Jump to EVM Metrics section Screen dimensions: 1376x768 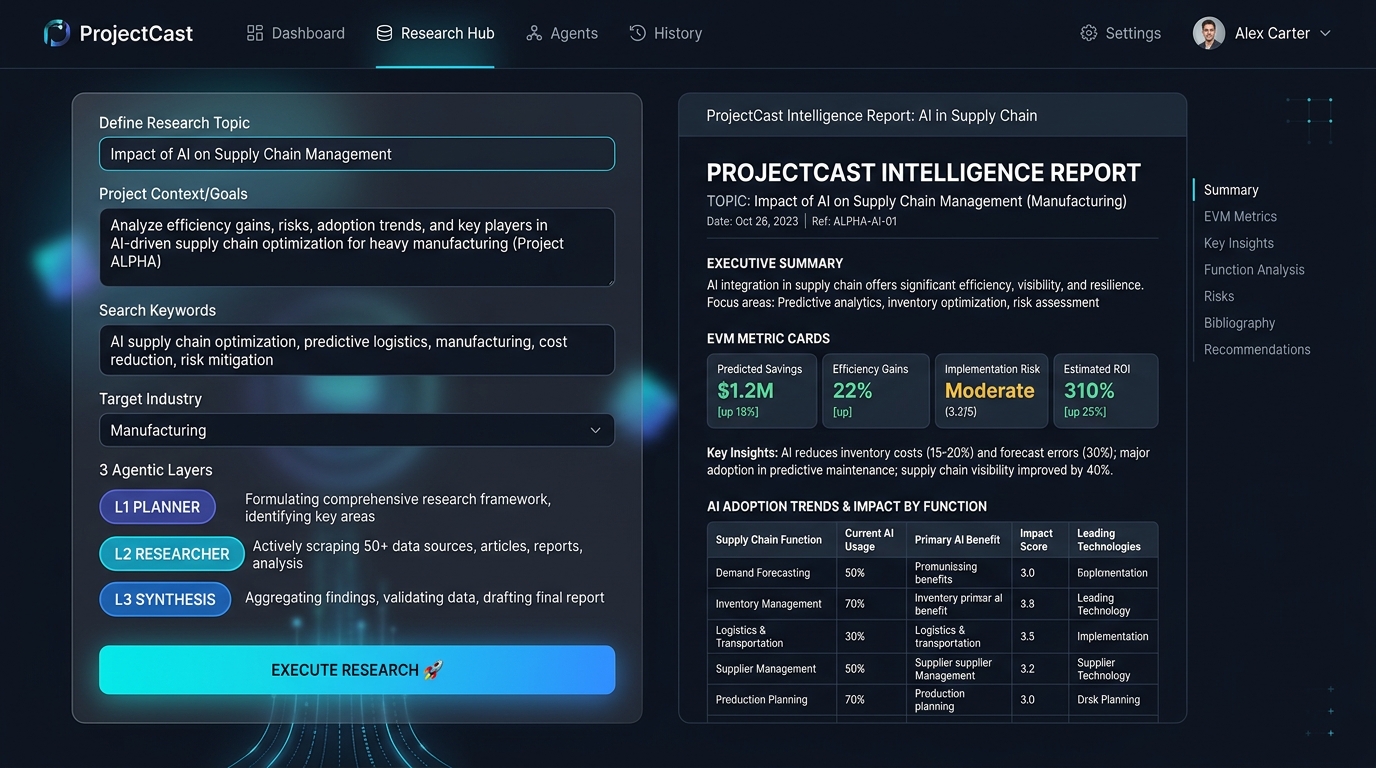click(x=1240, y=216)
